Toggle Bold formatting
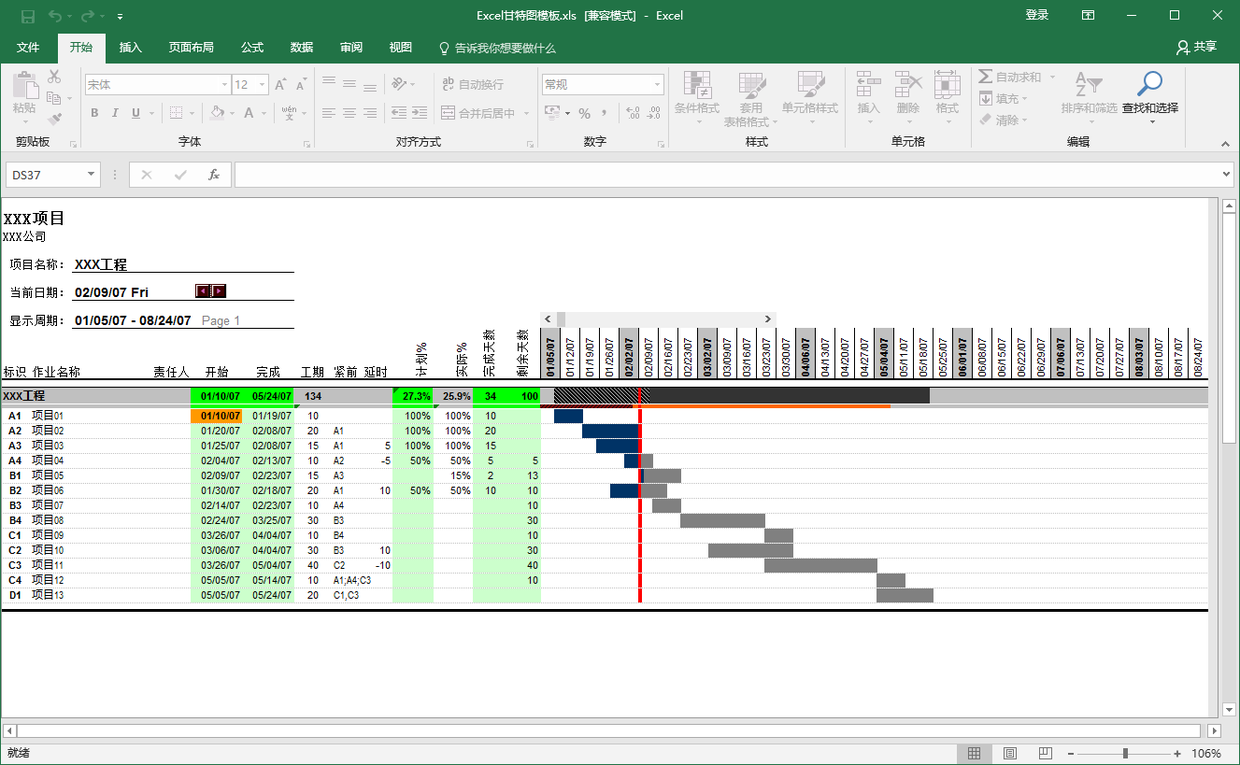Screen dimensions: 1240x765 tap(95, 113)
